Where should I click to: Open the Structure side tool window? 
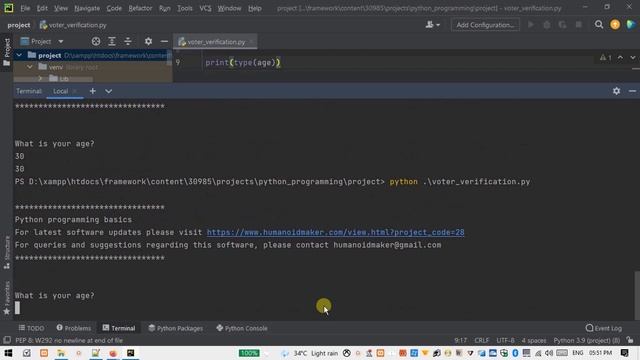click(7, 252)
